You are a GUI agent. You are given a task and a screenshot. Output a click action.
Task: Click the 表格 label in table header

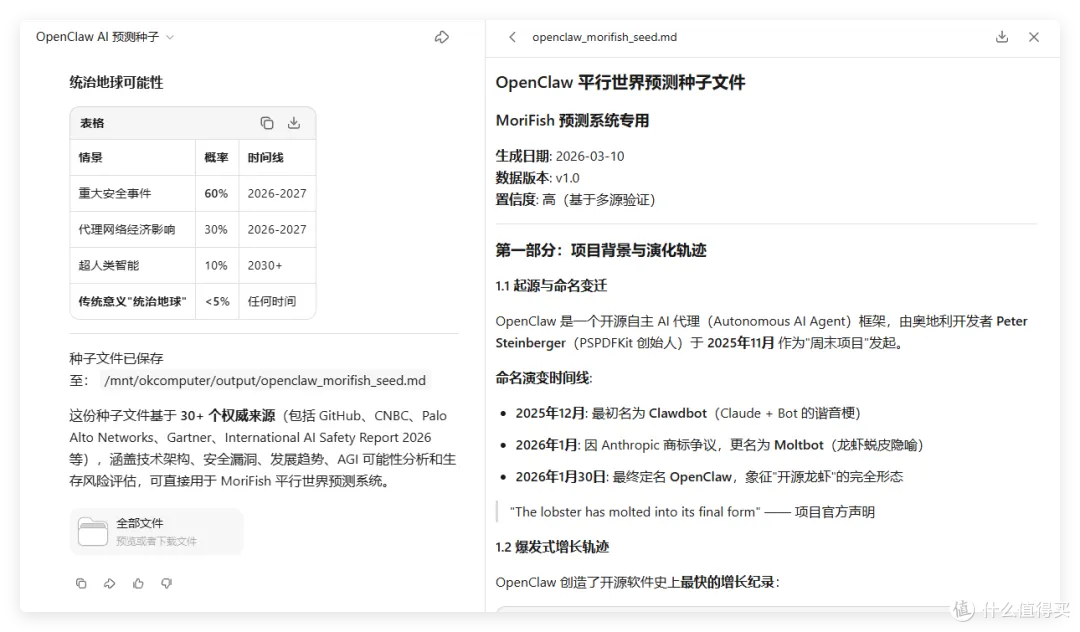click(92, 123)
